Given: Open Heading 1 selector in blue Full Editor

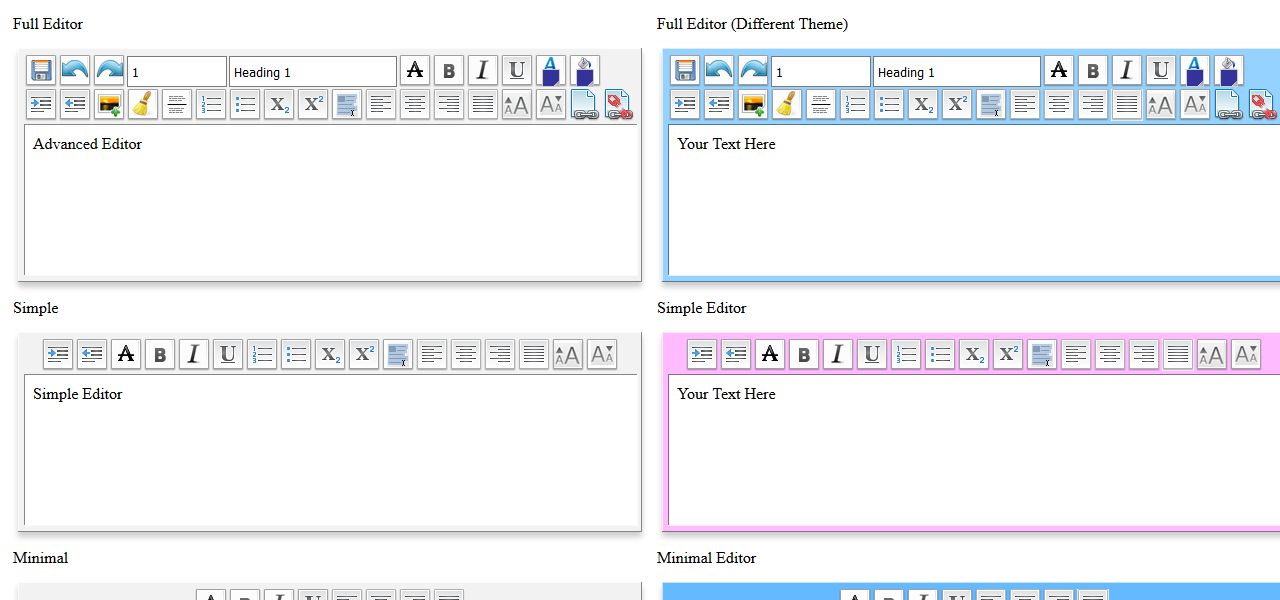Looking at the screenshot, I should tap(957, 71).
